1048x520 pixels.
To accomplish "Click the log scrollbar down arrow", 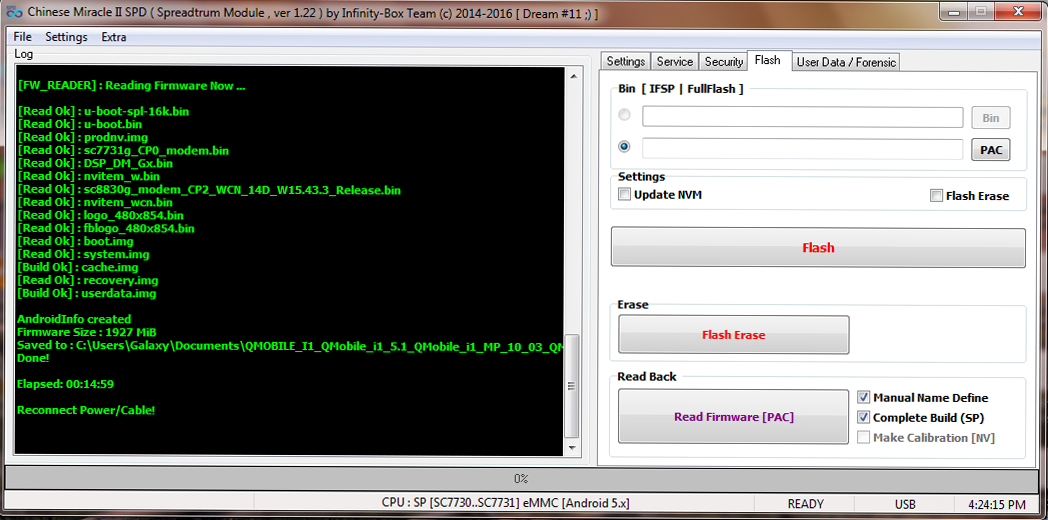I will click(x=571, y=448).
